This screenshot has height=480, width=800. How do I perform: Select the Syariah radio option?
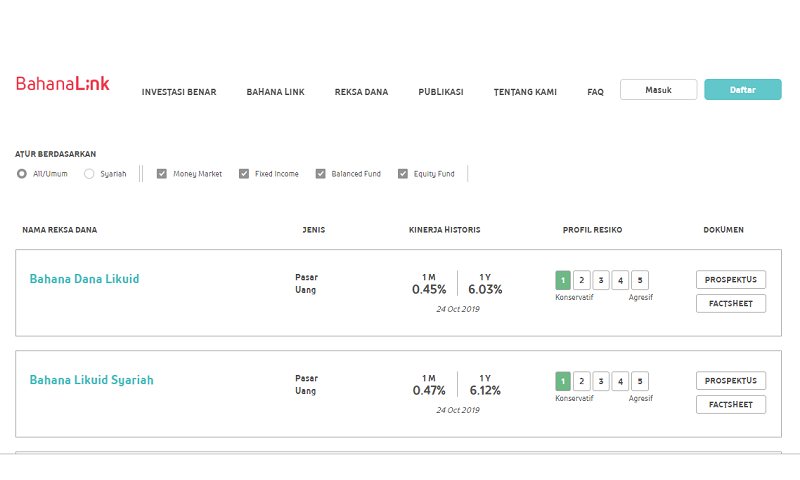tap(89, 174)
